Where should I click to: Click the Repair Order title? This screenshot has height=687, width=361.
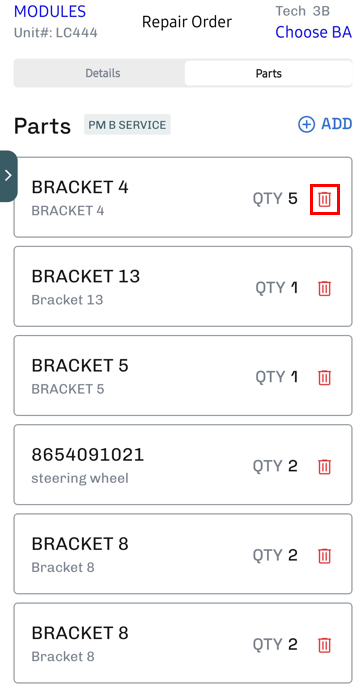point(187,21)
